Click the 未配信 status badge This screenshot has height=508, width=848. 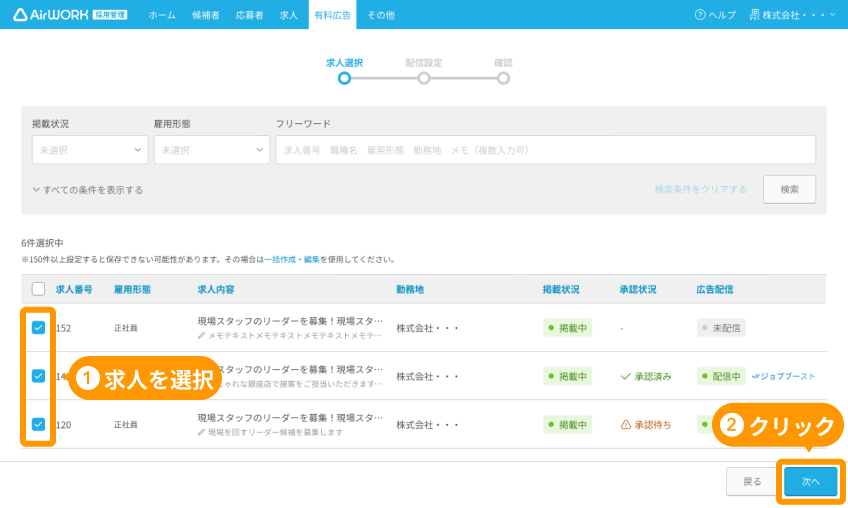tap(721, 328)
